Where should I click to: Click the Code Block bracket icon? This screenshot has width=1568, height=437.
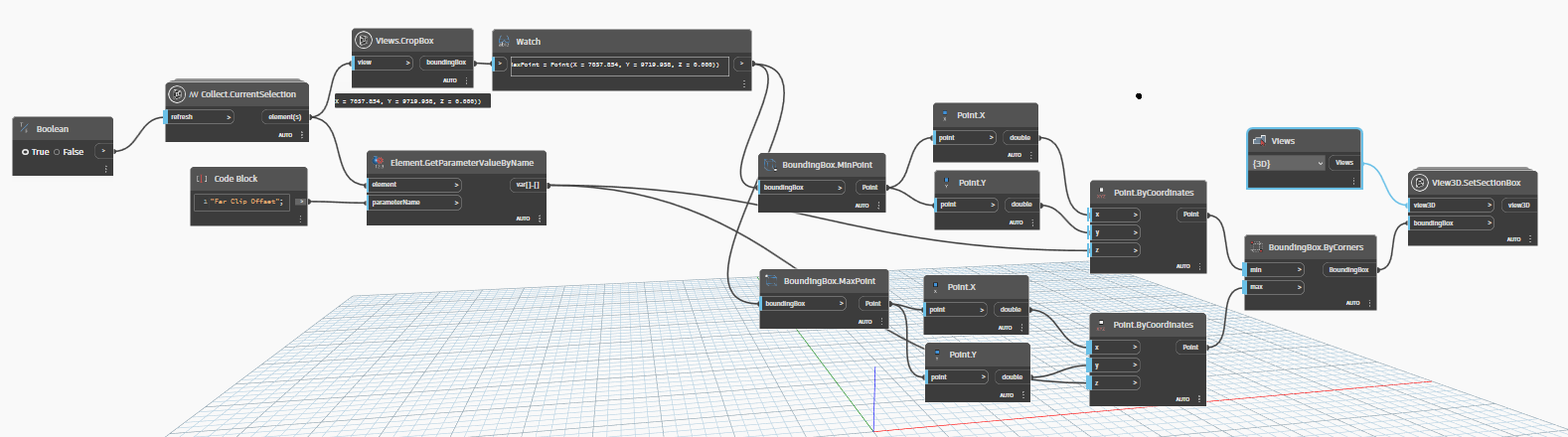pyautogui.click(x=203, y=179)
